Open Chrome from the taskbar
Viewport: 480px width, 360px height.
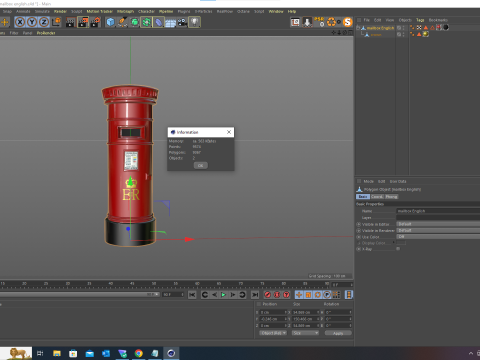(139, 353)
